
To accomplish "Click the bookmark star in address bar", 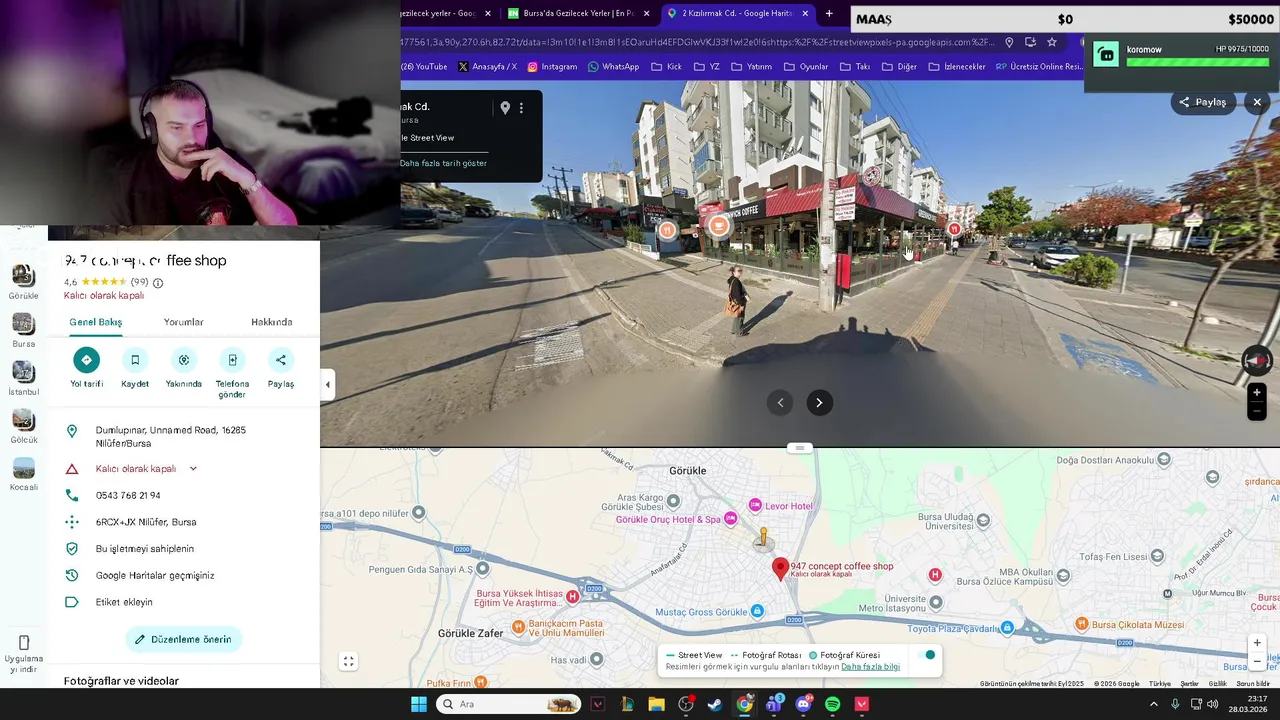I will click(x=1052, y=42).
